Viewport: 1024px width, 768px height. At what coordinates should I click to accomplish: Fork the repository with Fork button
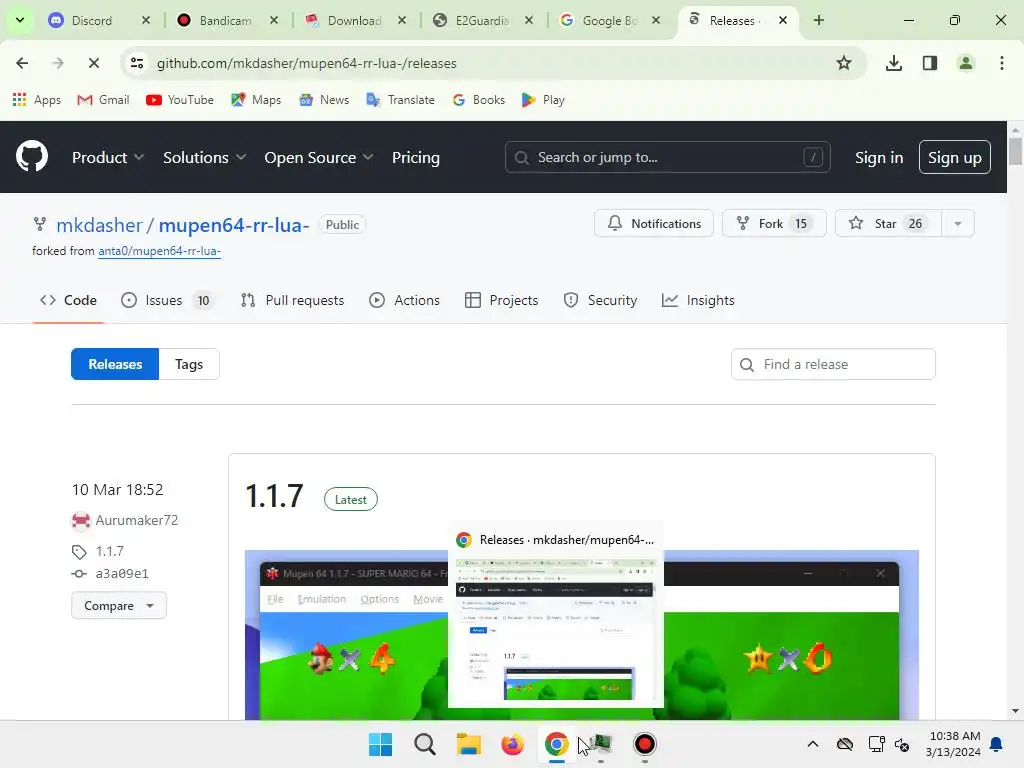click(774, 223)
